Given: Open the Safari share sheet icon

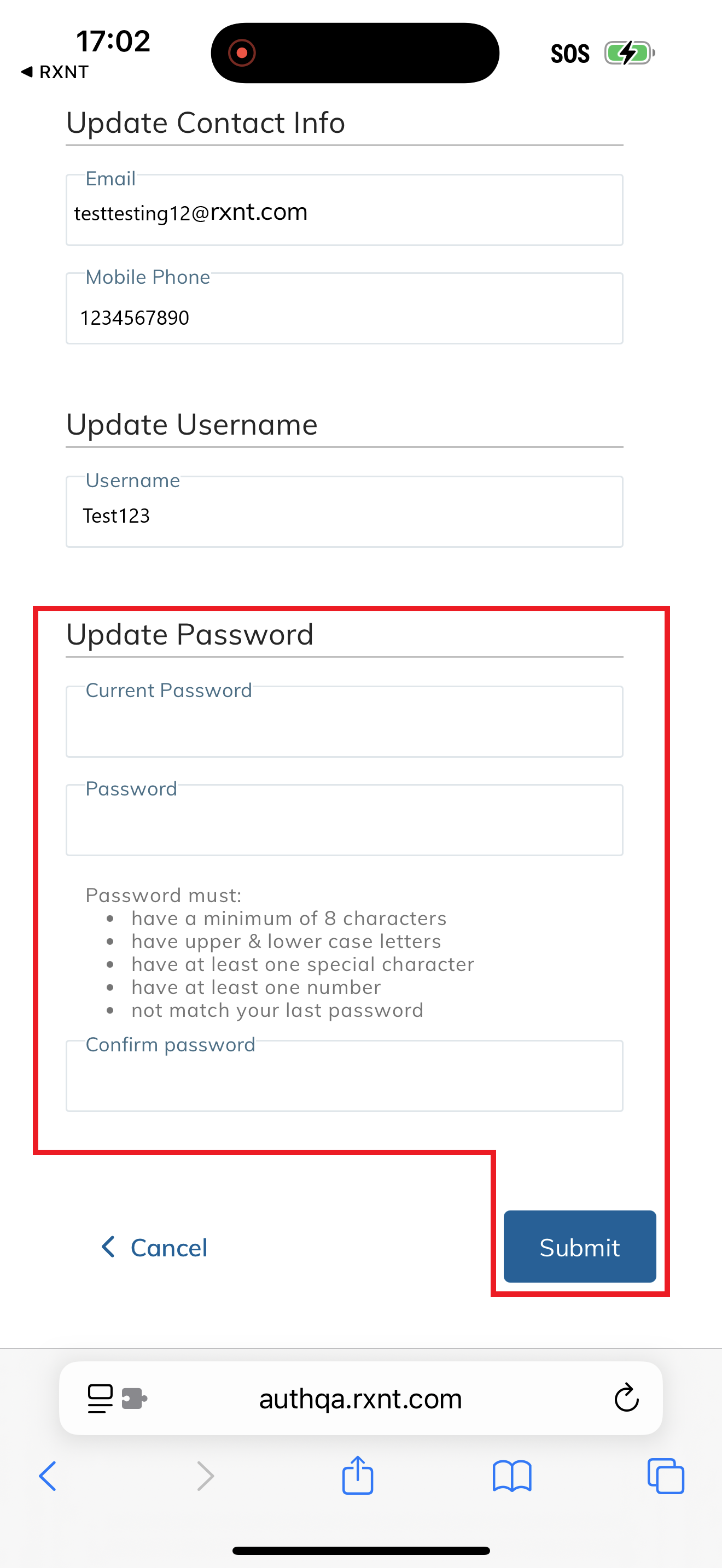Looking at the screenshot, I should coord(357,1475).
